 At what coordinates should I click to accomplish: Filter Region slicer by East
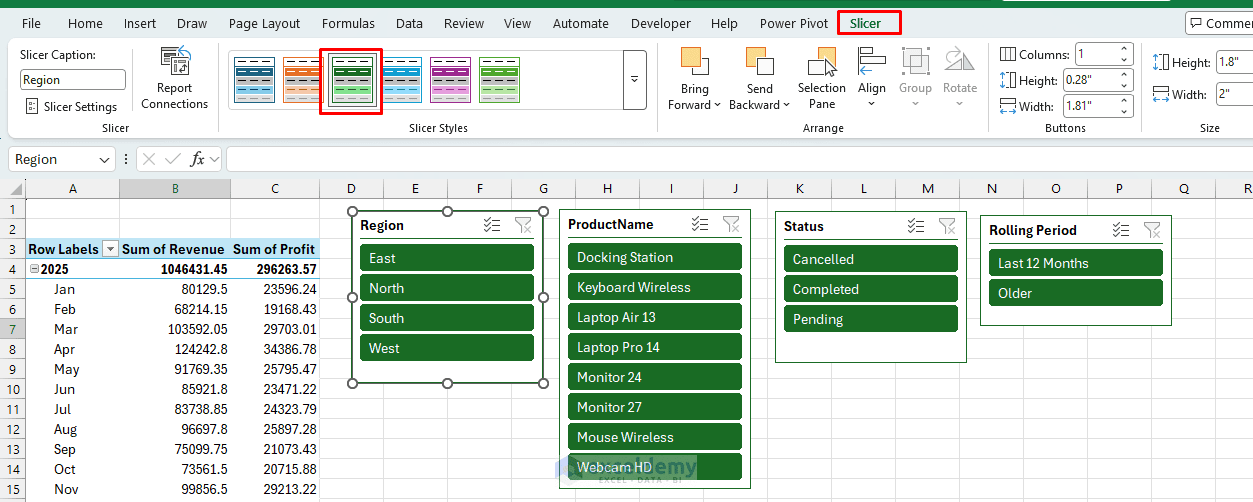click(x=447, y=258)
